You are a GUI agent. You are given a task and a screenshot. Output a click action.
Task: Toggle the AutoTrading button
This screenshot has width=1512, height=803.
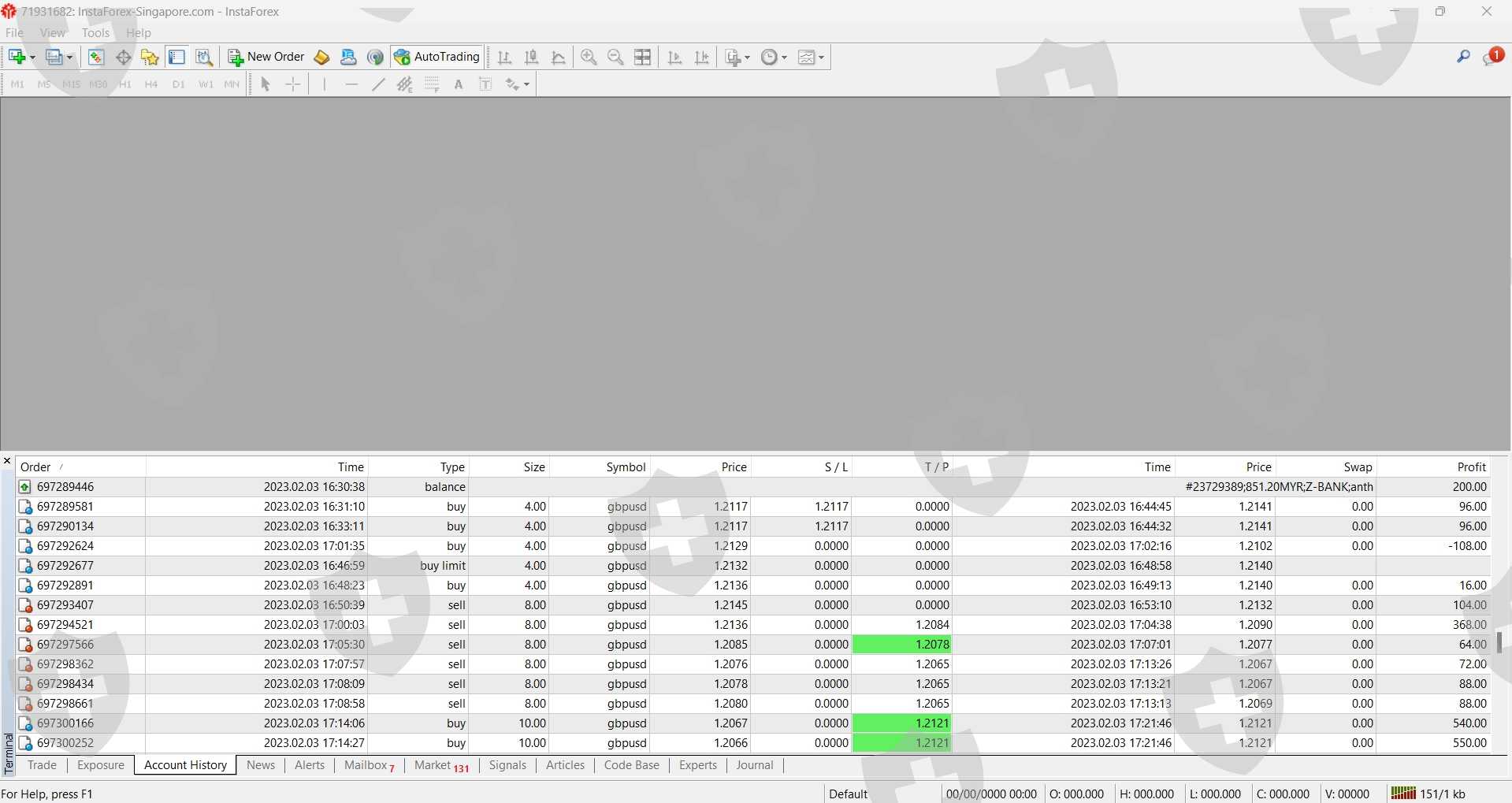pyautogui.click(x=437, y=57)
